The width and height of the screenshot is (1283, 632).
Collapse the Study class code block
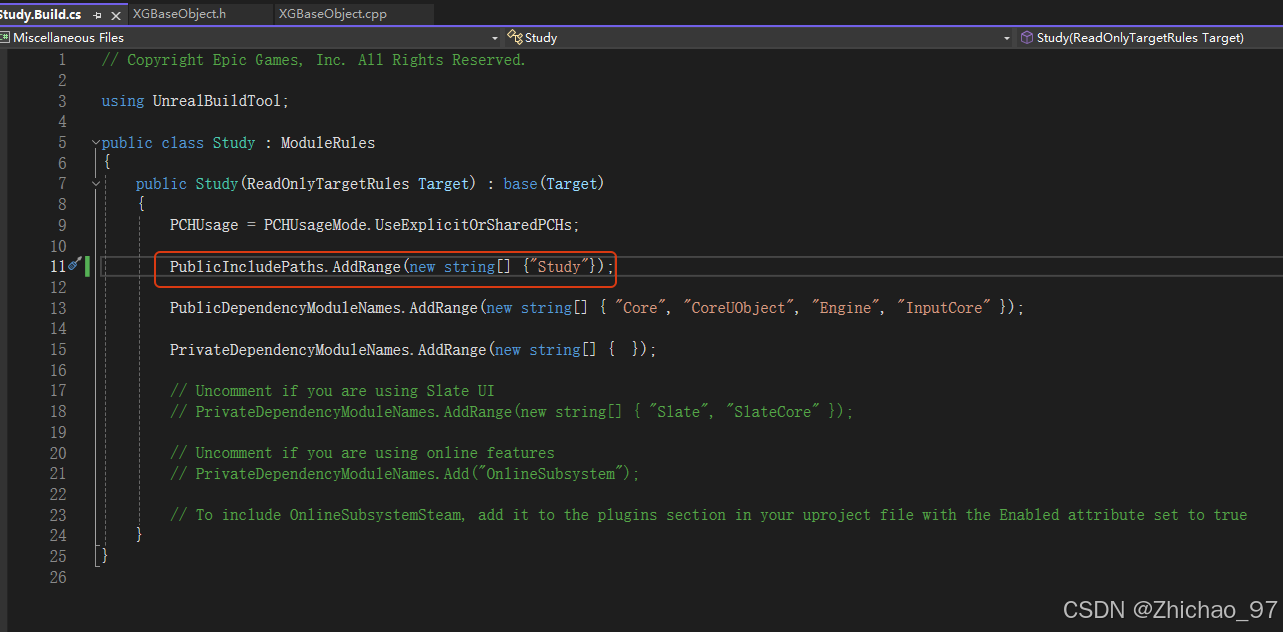96,143
